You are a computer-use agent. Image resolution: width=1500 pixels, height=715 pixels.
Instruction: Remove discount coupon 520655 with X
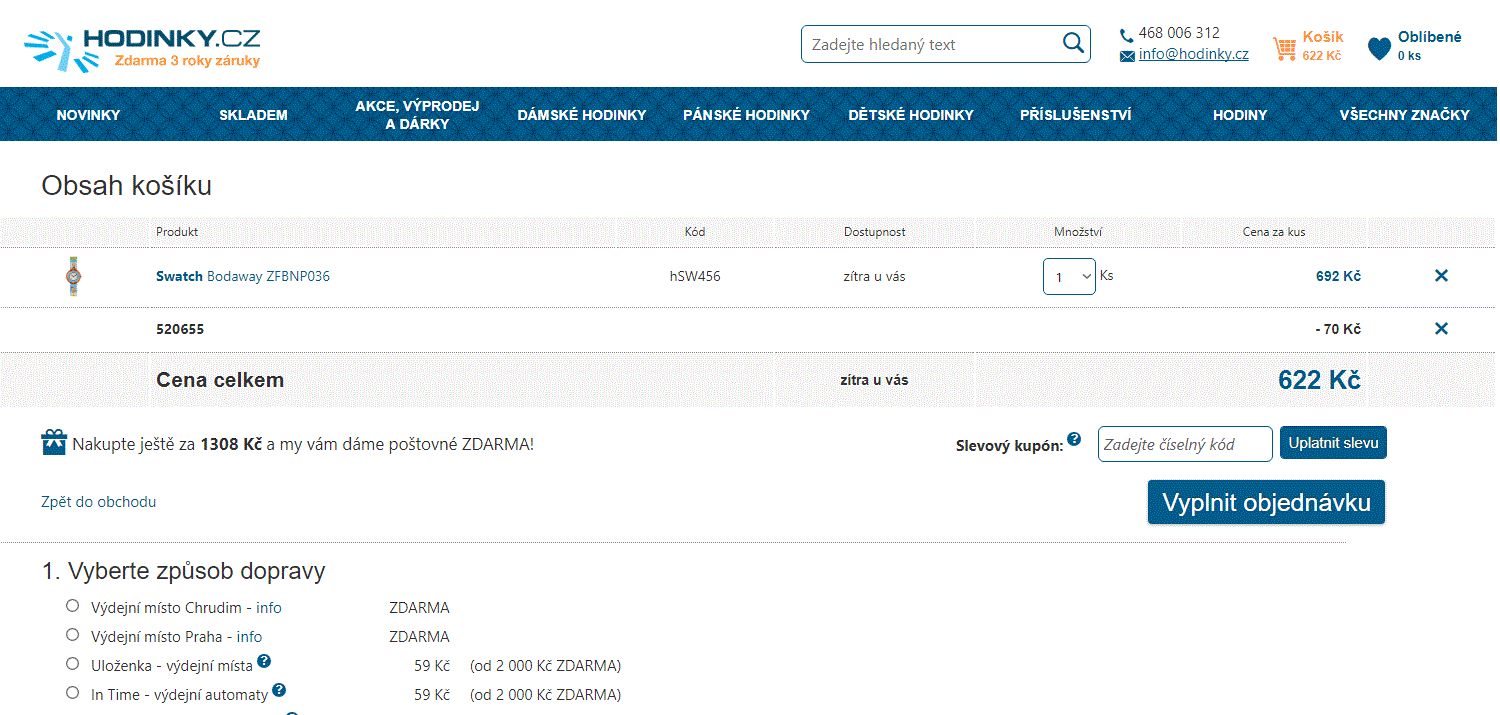click(1441, 329)
